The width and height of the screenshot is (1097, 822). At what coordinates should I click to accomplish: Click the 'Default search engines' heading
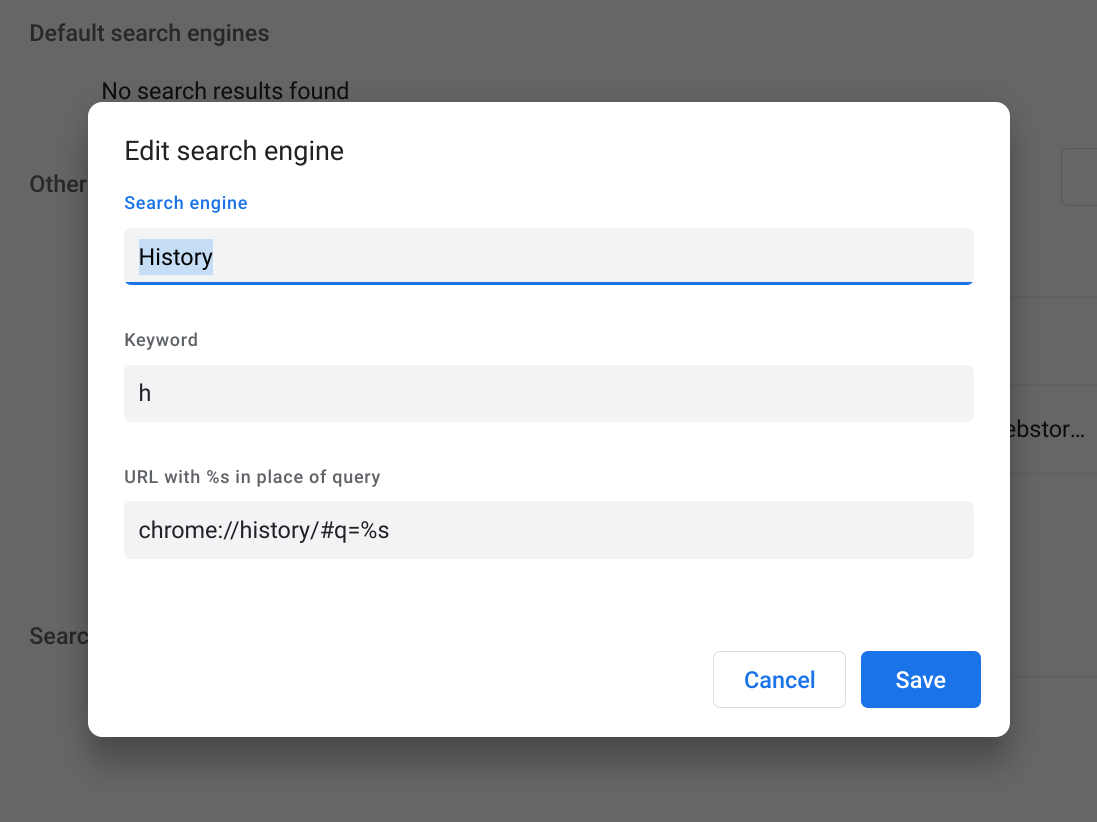(148, 32)
